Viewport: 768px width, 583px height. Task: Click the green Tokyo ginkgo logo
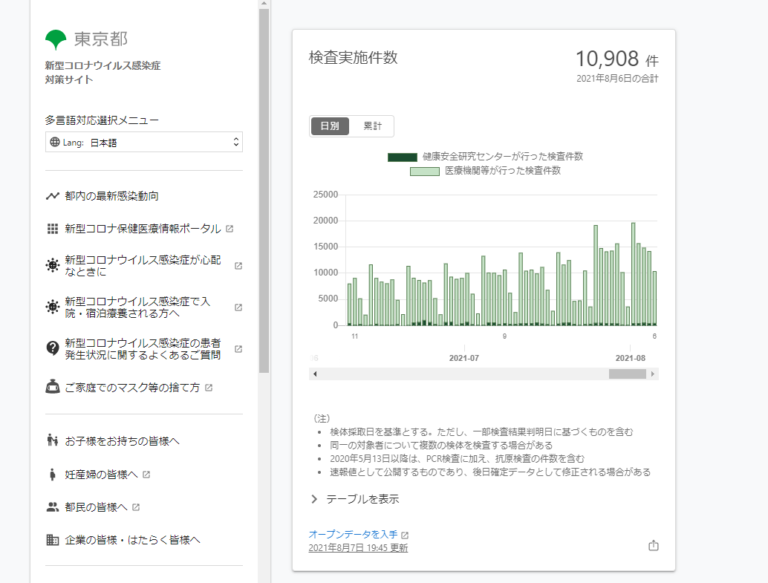pos(55,40)
